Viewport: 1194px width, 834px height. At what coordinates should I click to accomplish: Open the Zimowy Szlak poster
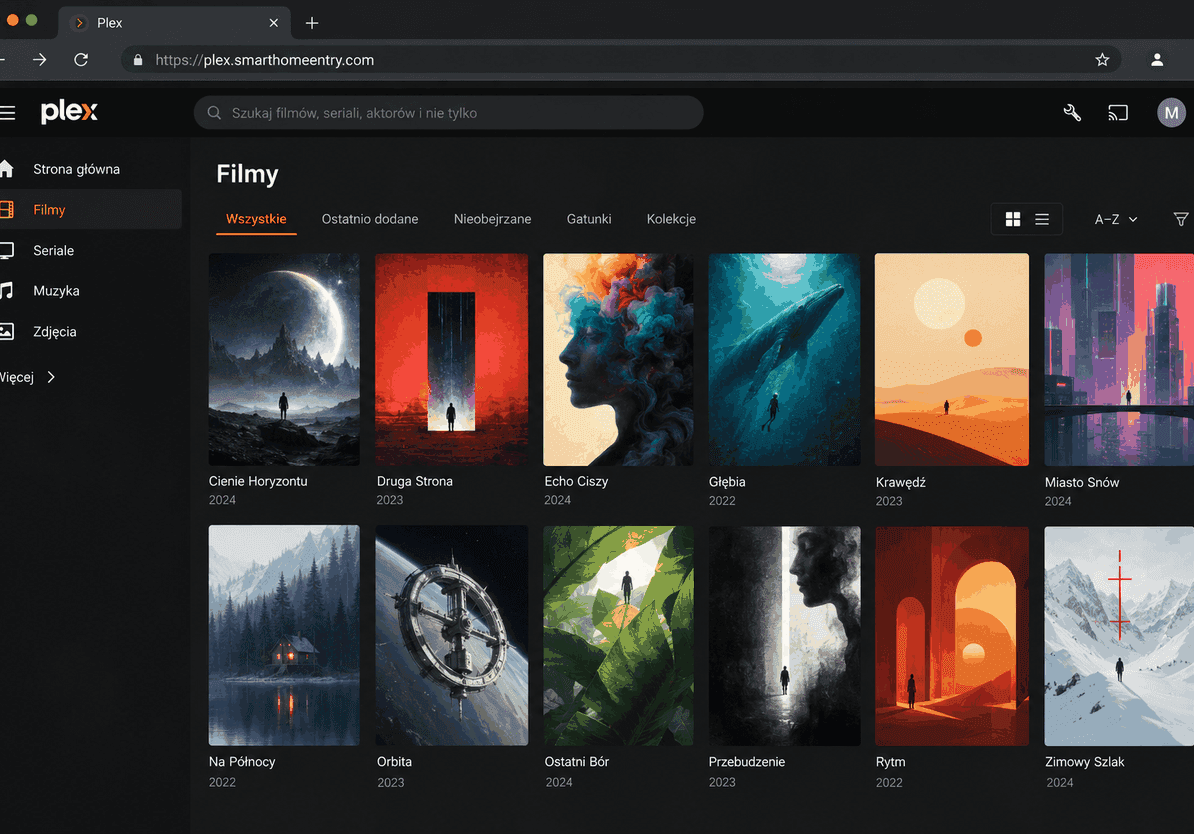pyautogui.click(x=1119, y=636)
